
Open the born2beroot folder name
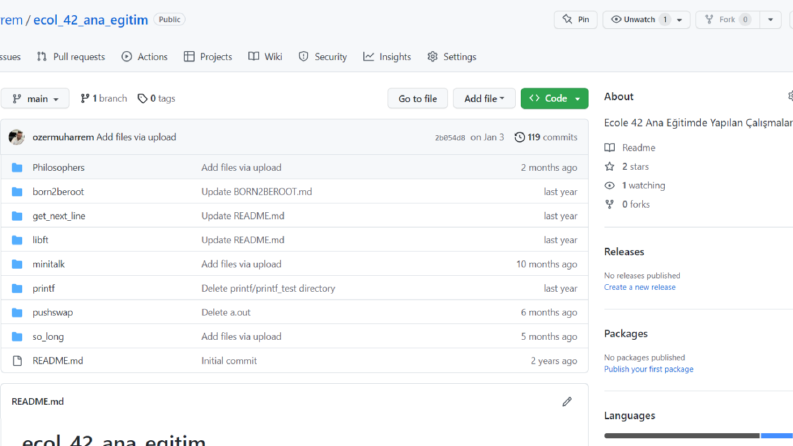pyautogui.click(x=58, y=192)
